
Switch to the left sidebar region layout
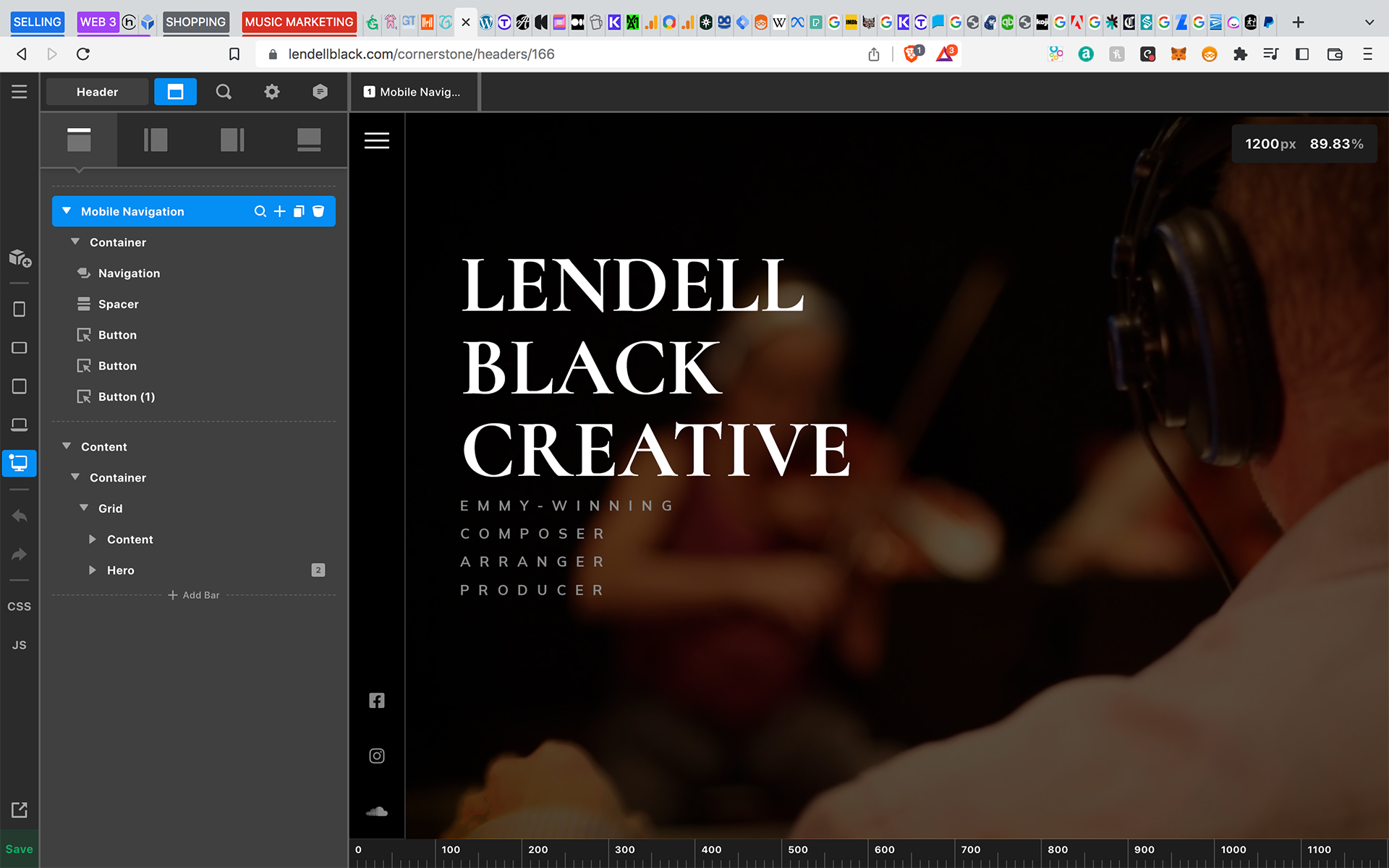(x=156, y=140)
